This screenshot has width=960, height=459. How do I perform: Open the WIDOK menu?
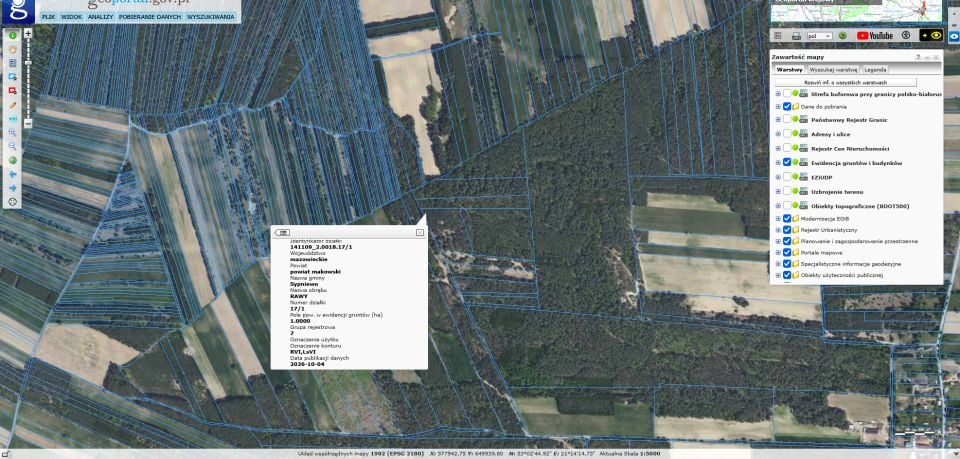[x=72, y=17]
